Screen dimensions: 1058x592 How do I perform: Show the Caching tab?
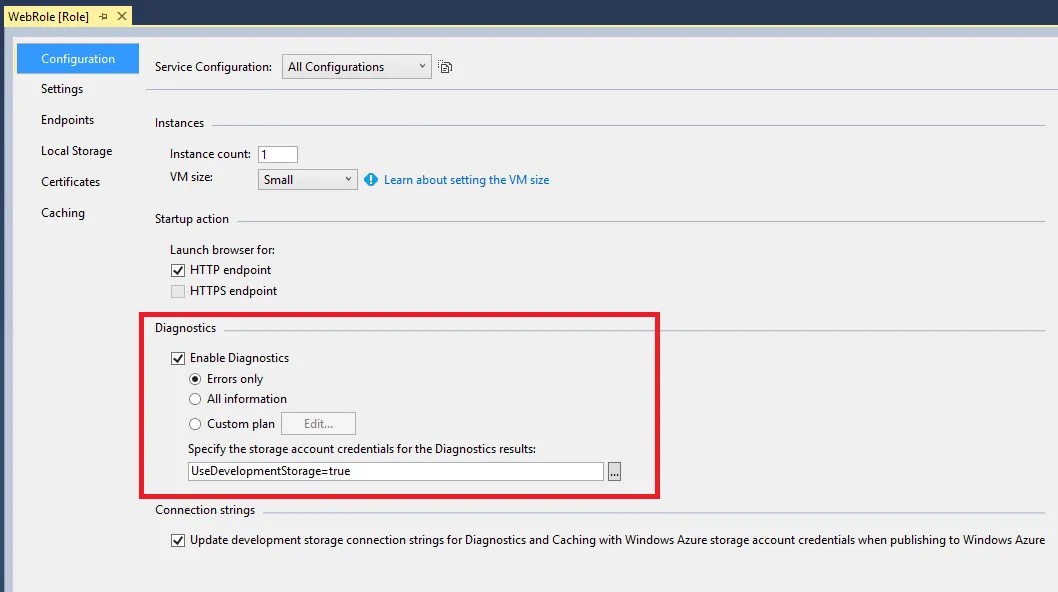(63, 213)
